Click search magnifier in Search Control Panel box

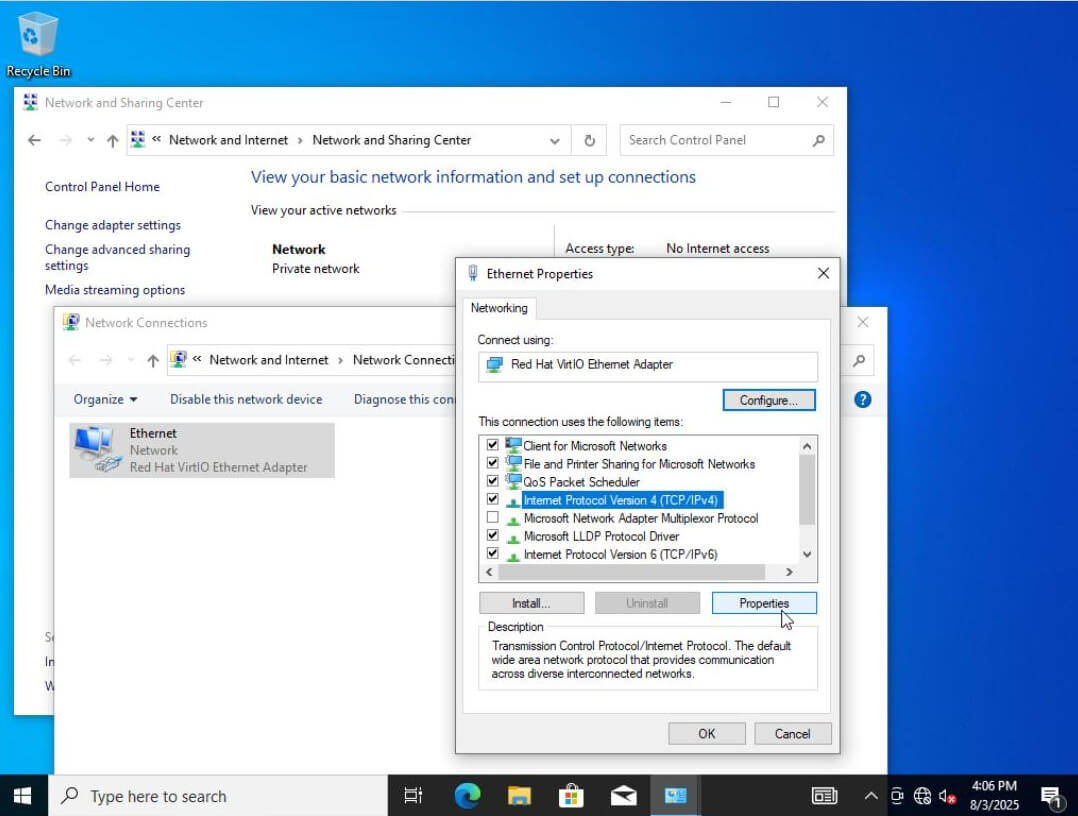click(818, 140)
